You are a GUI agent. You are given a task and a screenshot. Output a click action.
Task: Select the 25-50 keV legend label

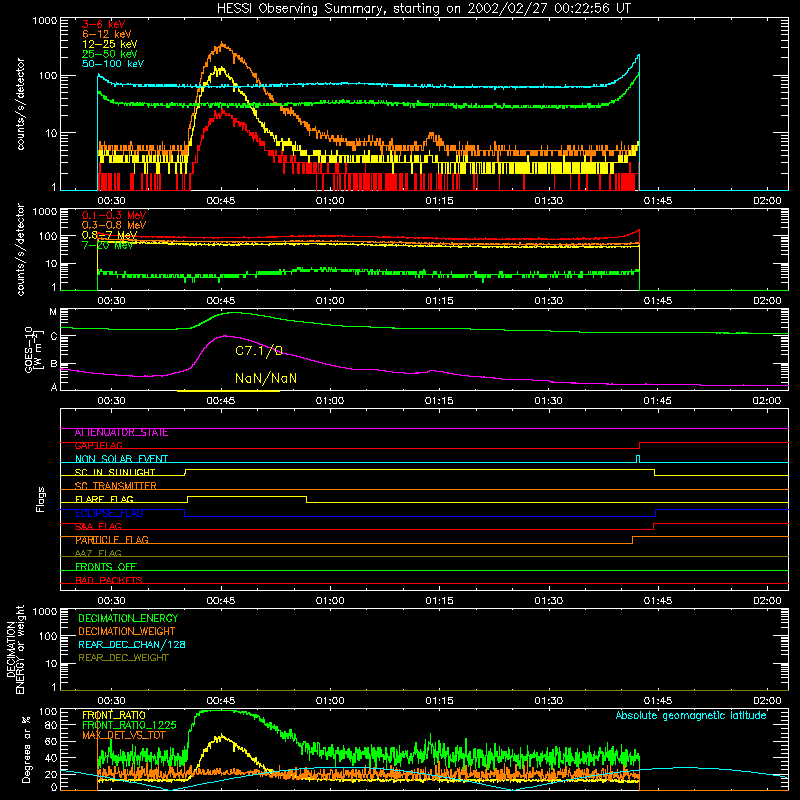pyautogui.click(x=110, y=54)
